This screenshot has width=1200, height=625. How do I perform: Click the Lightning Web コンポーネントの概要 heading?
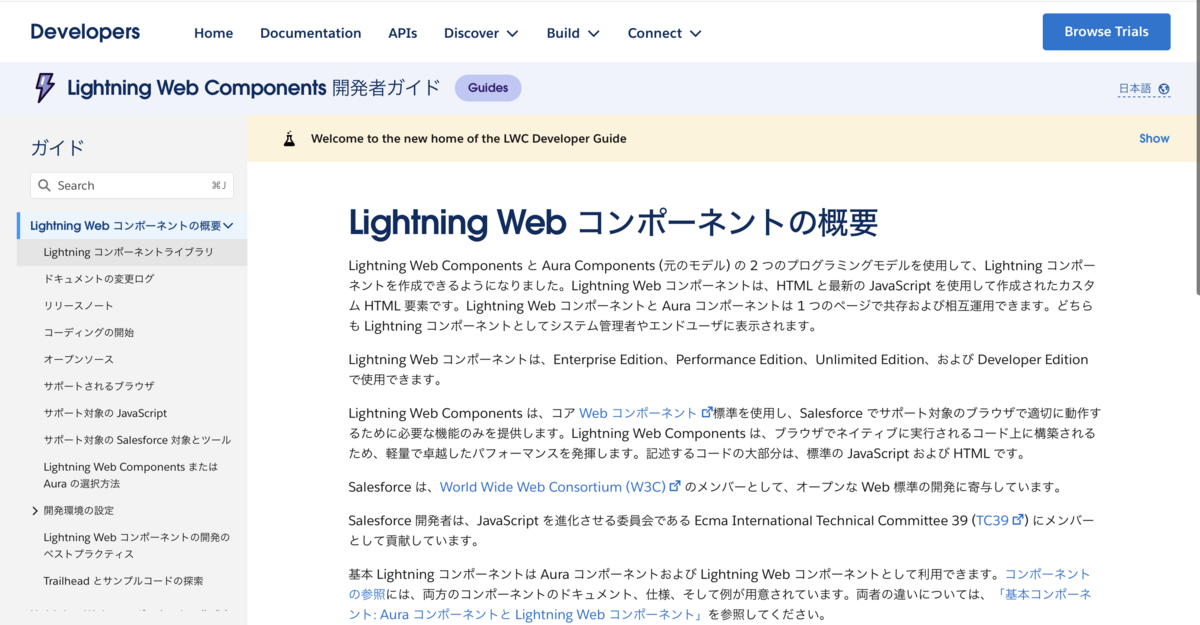click(x=613, y=222)
